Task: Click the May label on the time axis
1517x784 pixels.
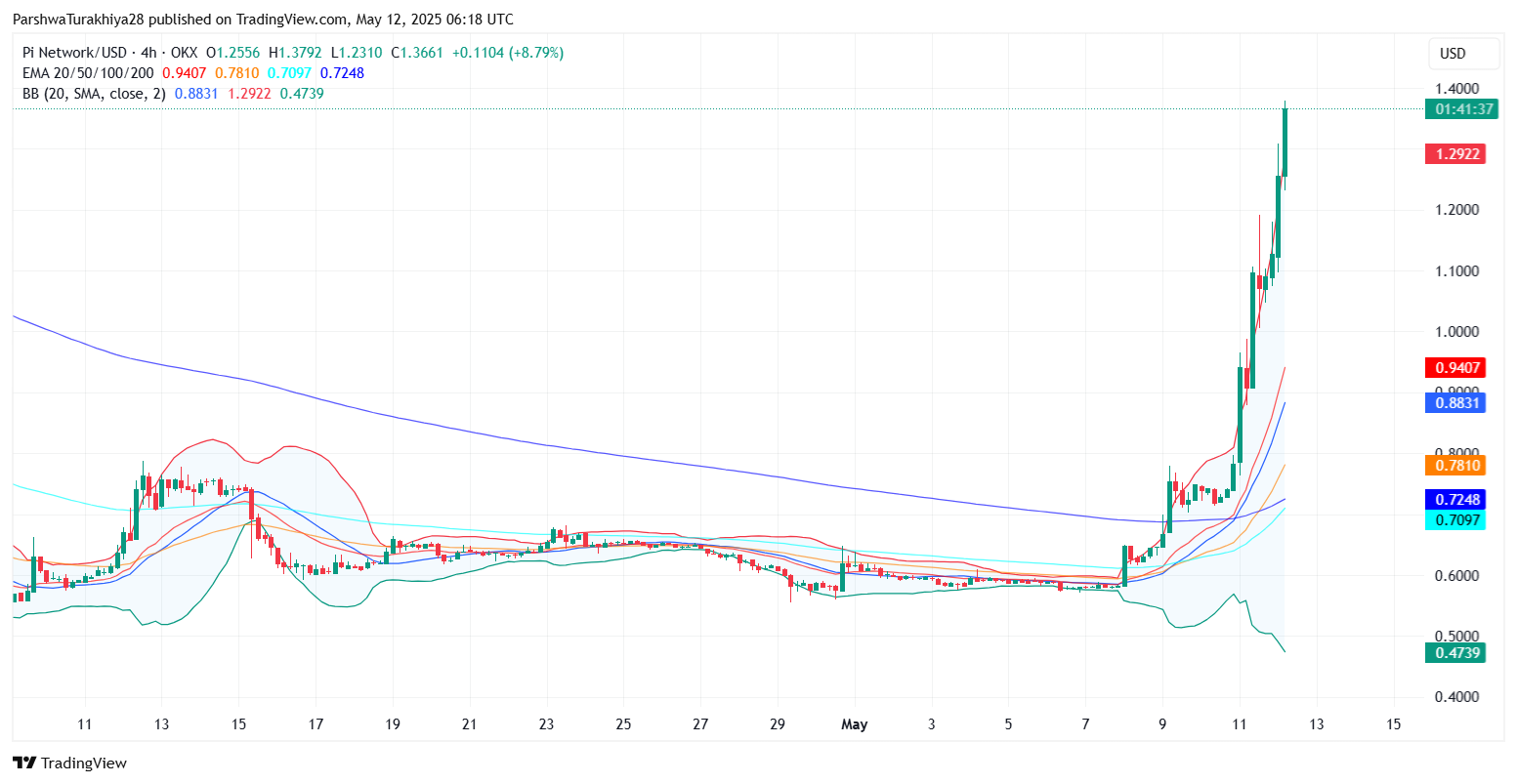Action: point(854,724)
